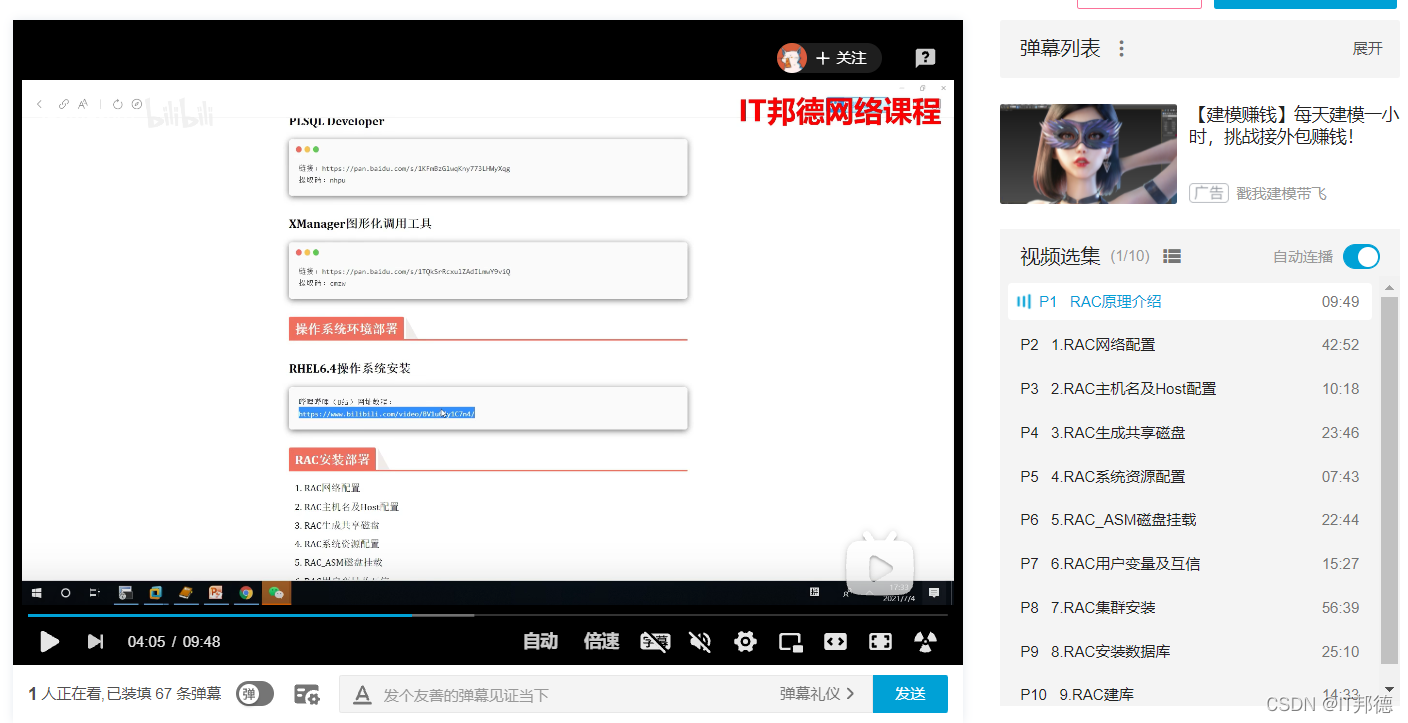The height and width of the screenshot is (723, 1408).
Task: Click the play button in player controls
Action: [x=49, y=641]
